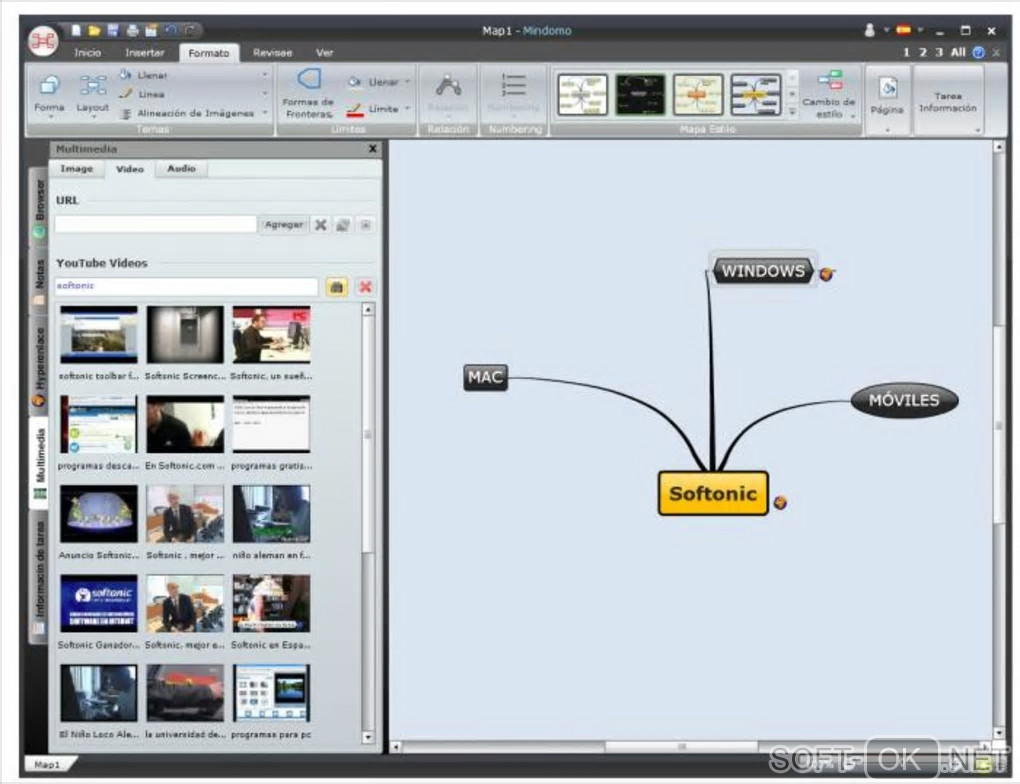This screenshot has width=1020, height=784.
Task: Click the X icon next to Agregar
Action: pyautogui.click(x=321, y=225)
